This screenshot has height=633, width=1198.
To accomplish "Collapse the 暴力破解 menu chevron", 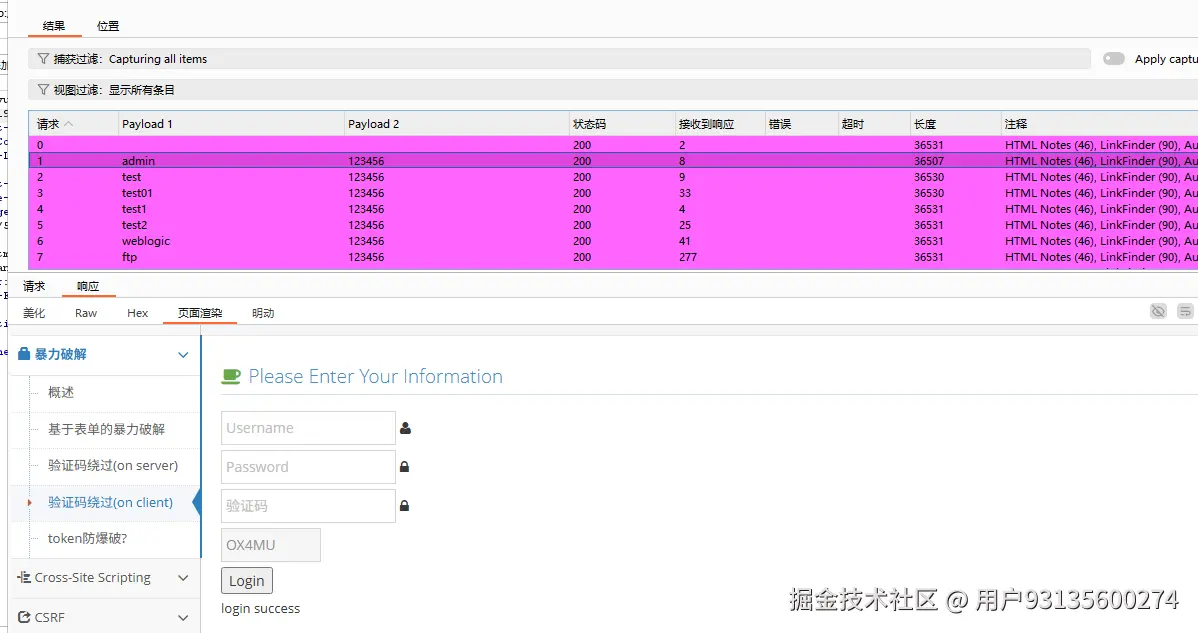I will [183, 354].
